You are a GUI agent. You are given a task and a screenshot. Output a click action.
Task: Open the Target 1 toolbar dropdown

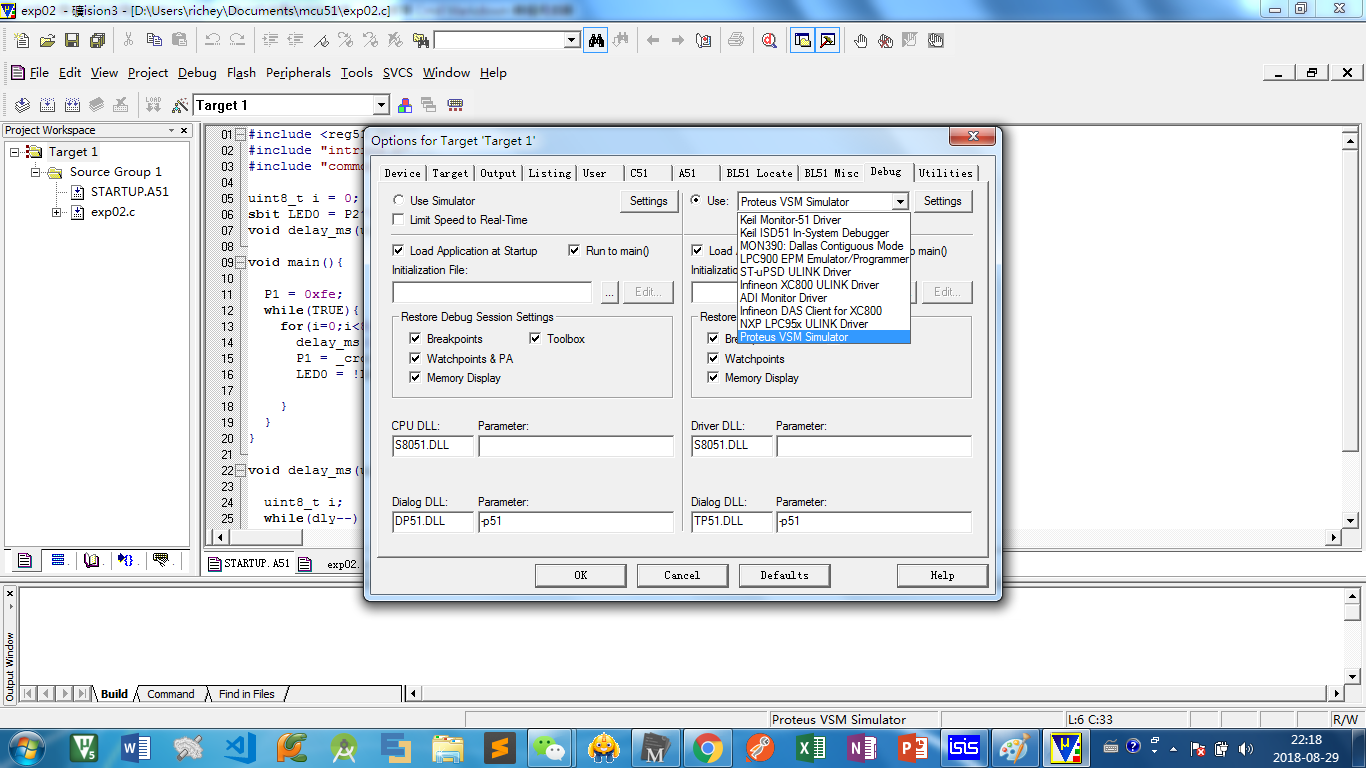381,105
